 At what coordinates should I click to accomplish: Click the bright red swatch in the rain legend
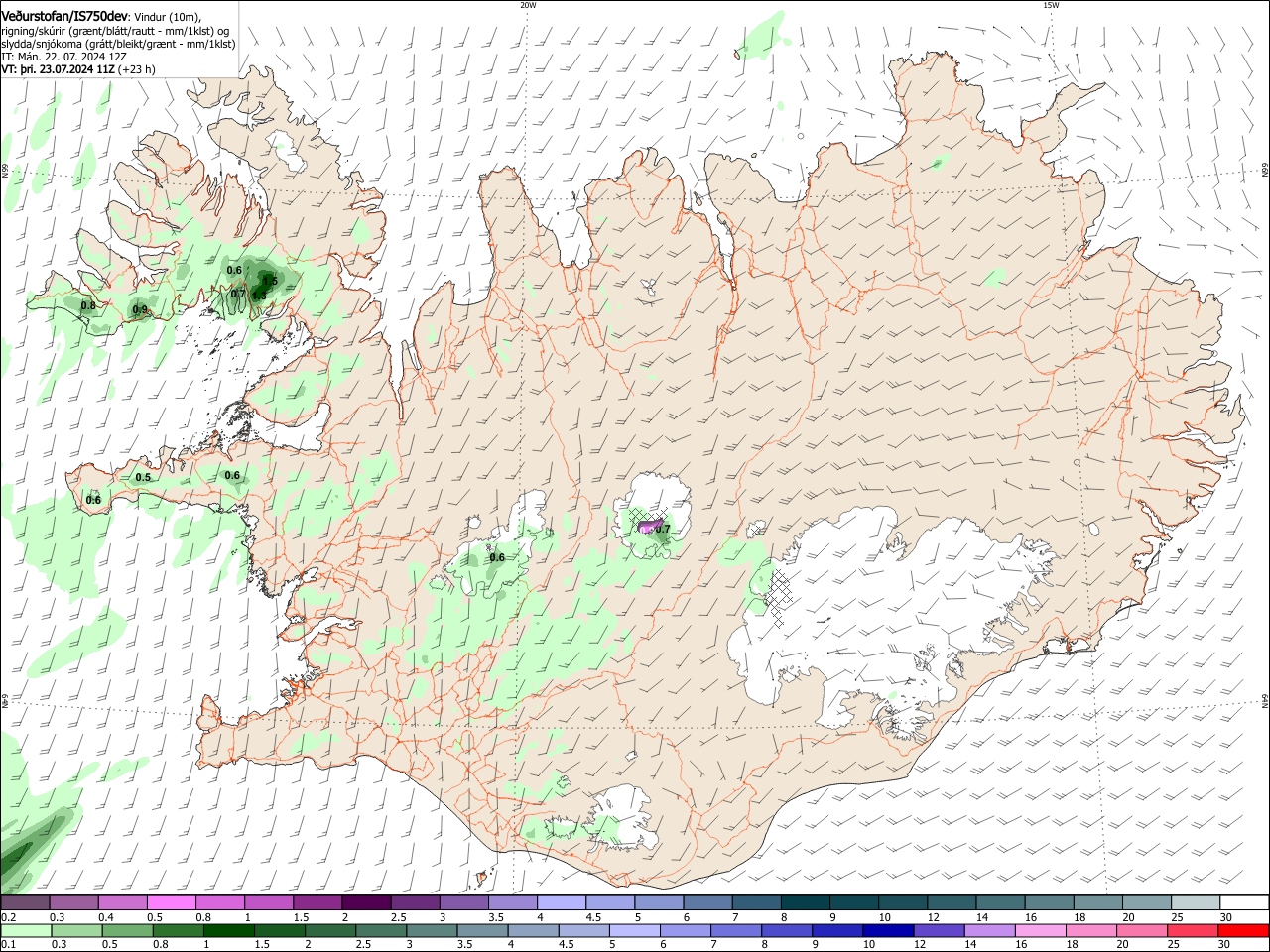click(1244, 930)
